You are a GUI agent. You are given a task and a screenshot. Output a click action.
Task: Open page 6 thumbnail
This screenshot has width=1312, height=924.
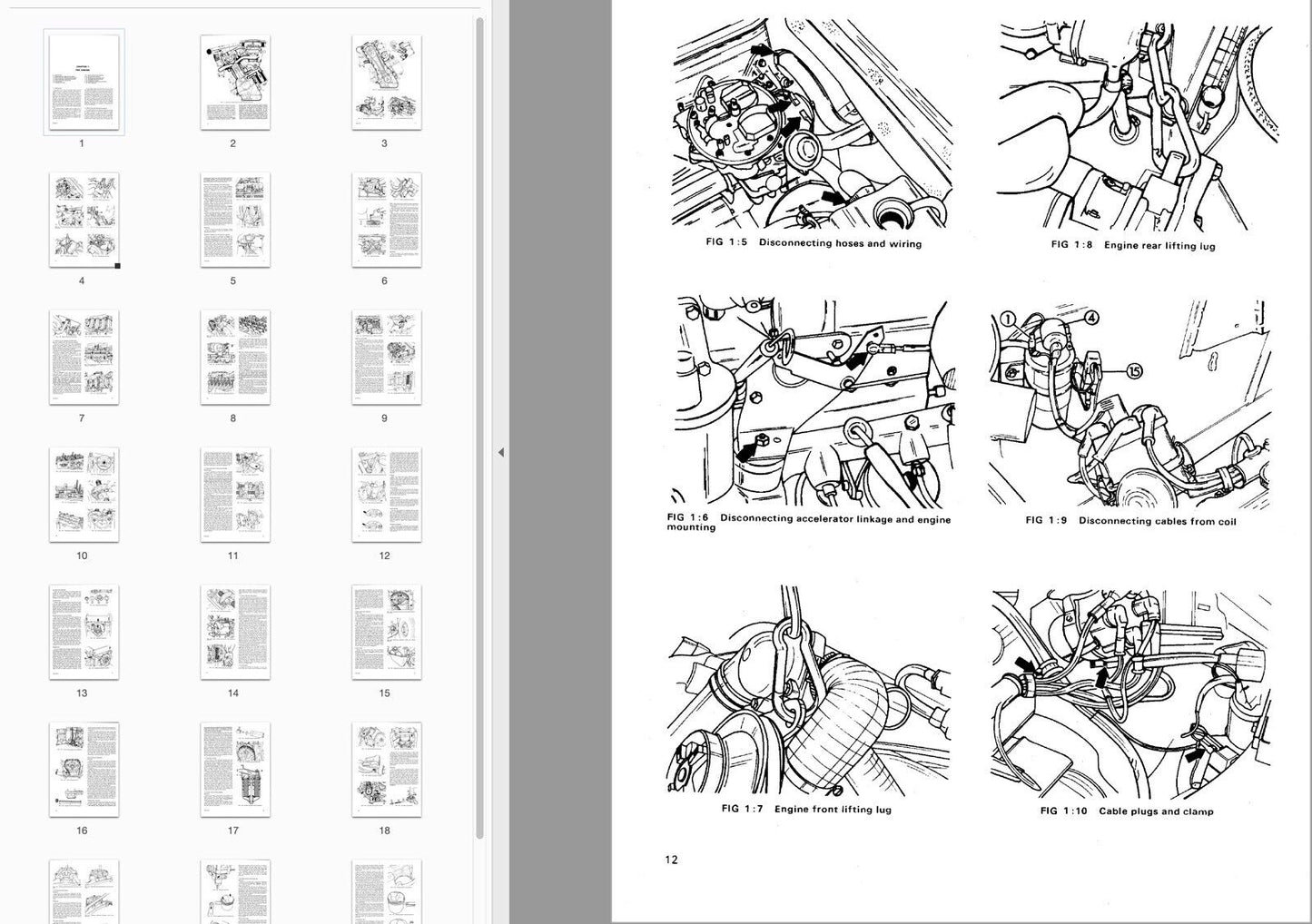click(x=386, y=220)
